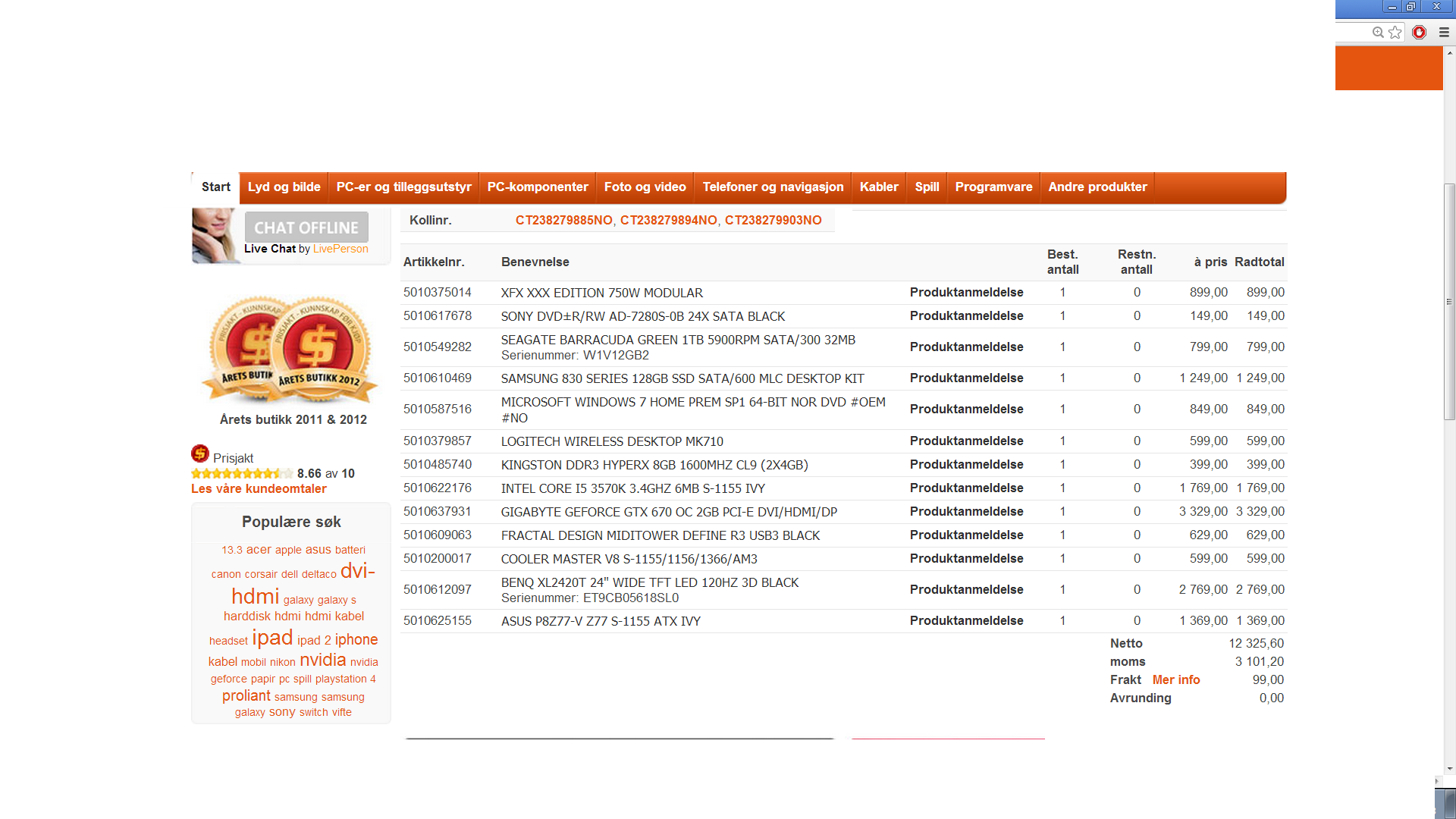Click the scrollbar down arrow
The image size is (1456, 819).
click(1449, 768)
